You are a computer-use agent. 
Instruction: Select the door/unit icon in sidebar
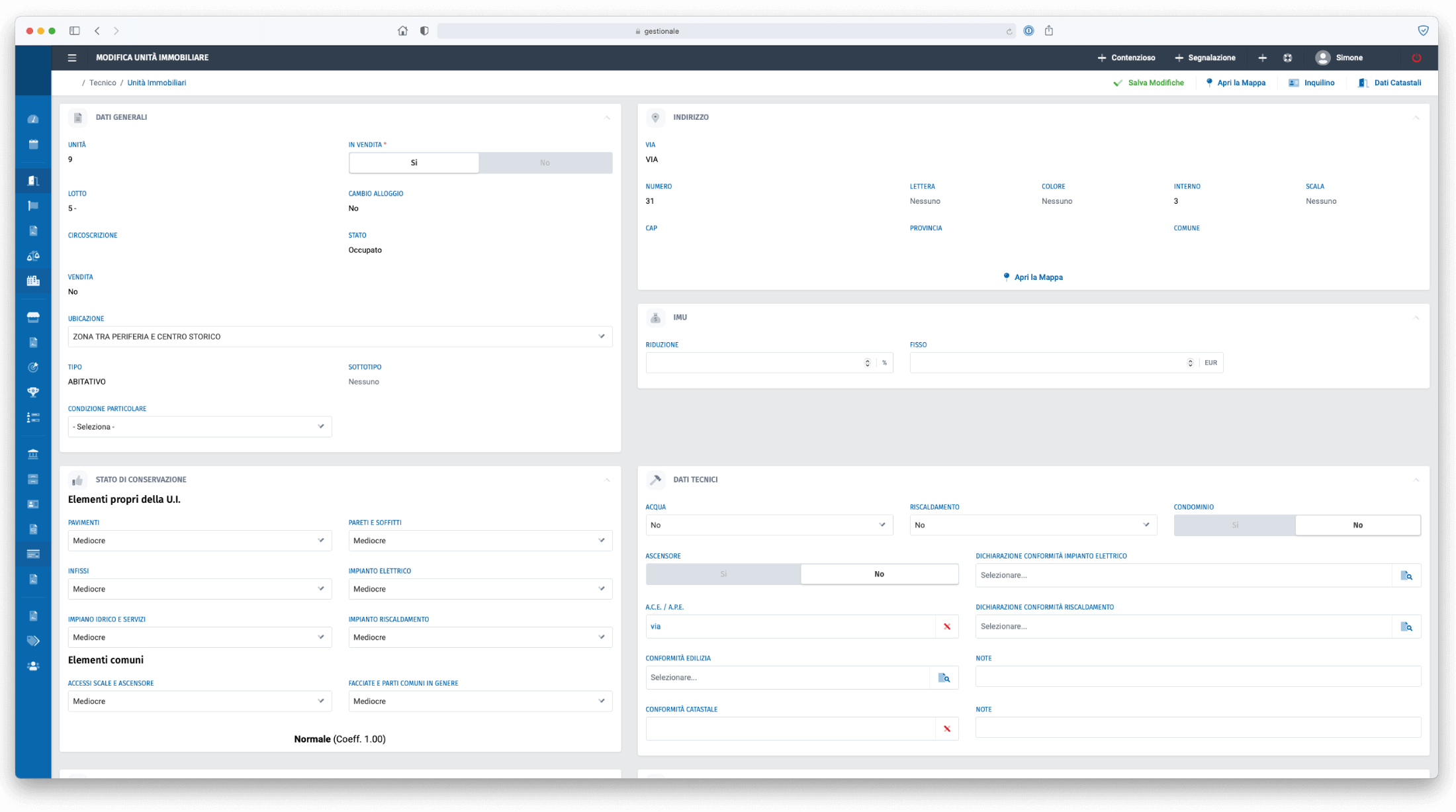[x=33, y=180]
